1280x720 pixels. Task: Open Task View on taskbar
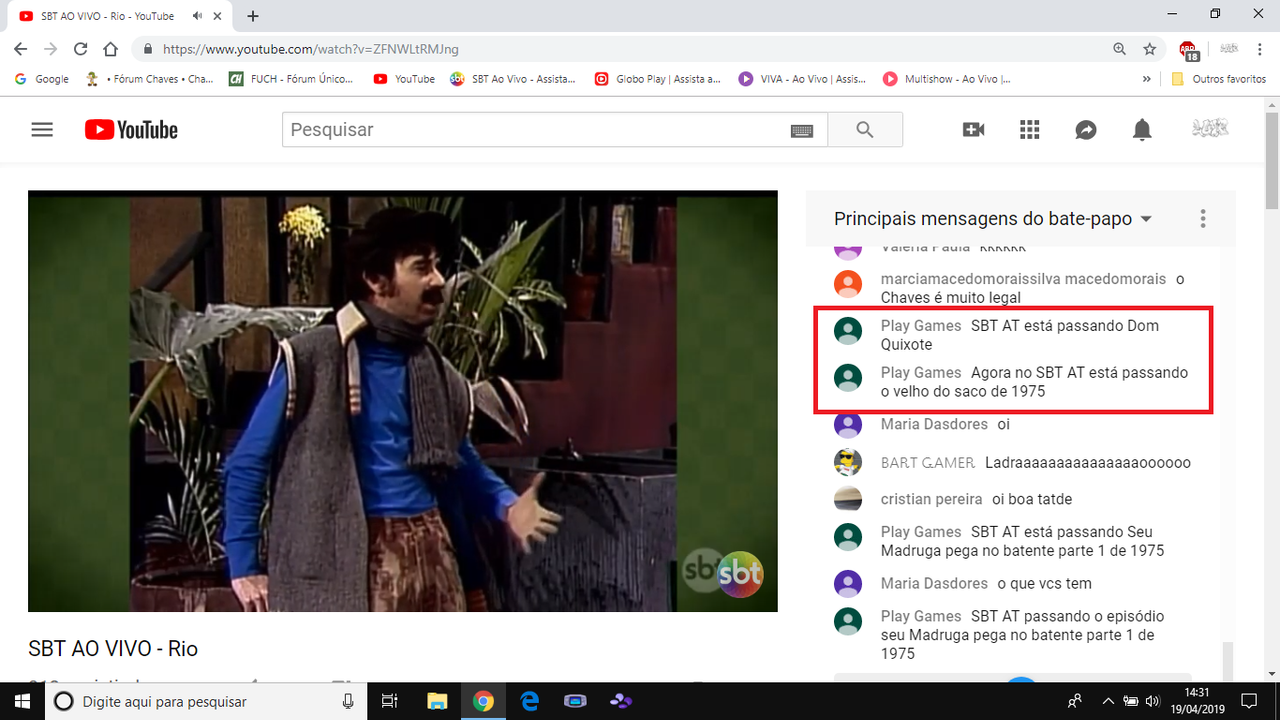pyautogui.click(x=390, y=701)
